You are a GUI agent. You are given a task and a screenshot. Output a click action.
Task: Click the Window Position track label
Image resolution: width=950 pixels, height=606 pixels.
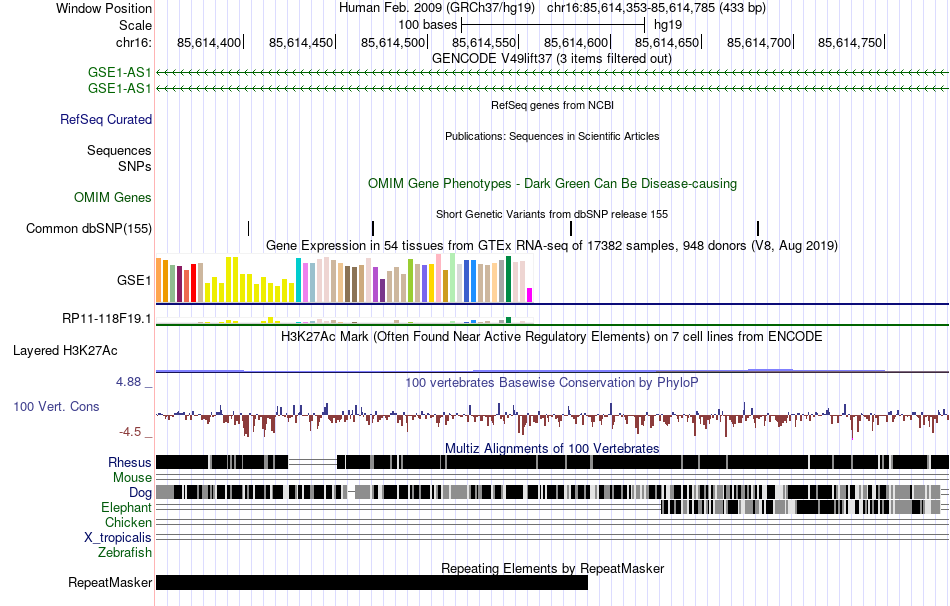104,8
